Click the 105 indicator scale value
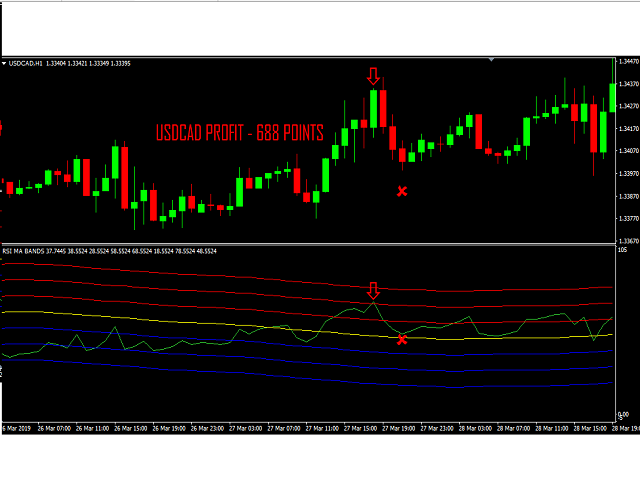 click(622, 250)
